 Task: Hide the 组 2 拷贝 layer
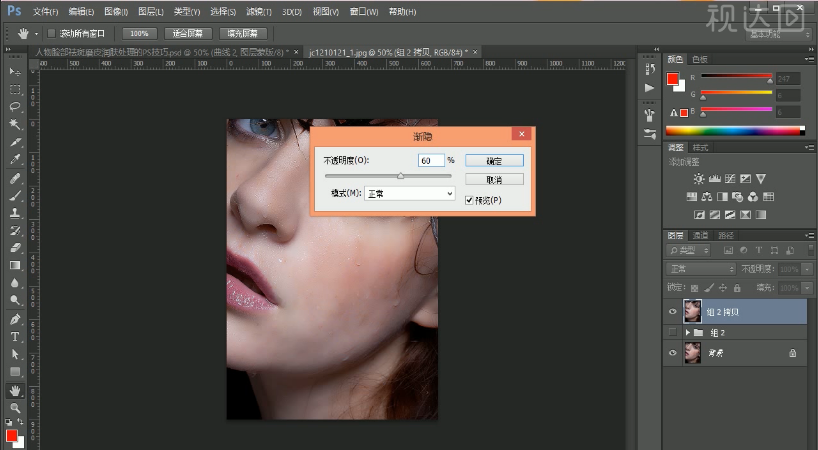click(x=672, y=312)
